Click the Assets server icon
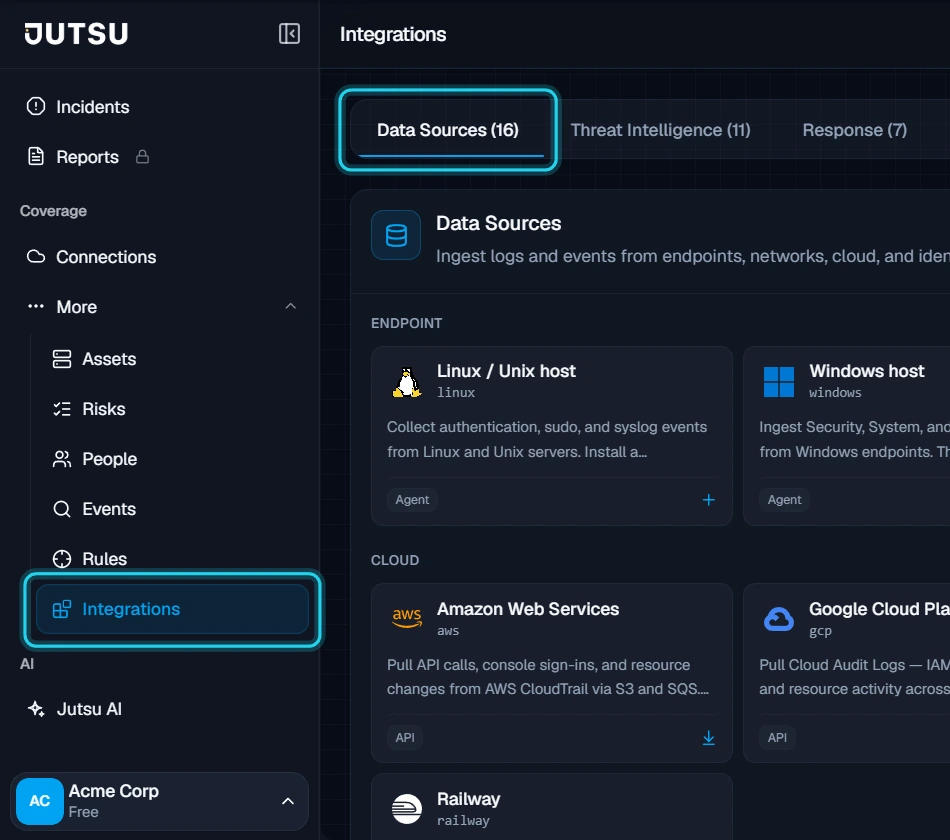 (62, 359)
